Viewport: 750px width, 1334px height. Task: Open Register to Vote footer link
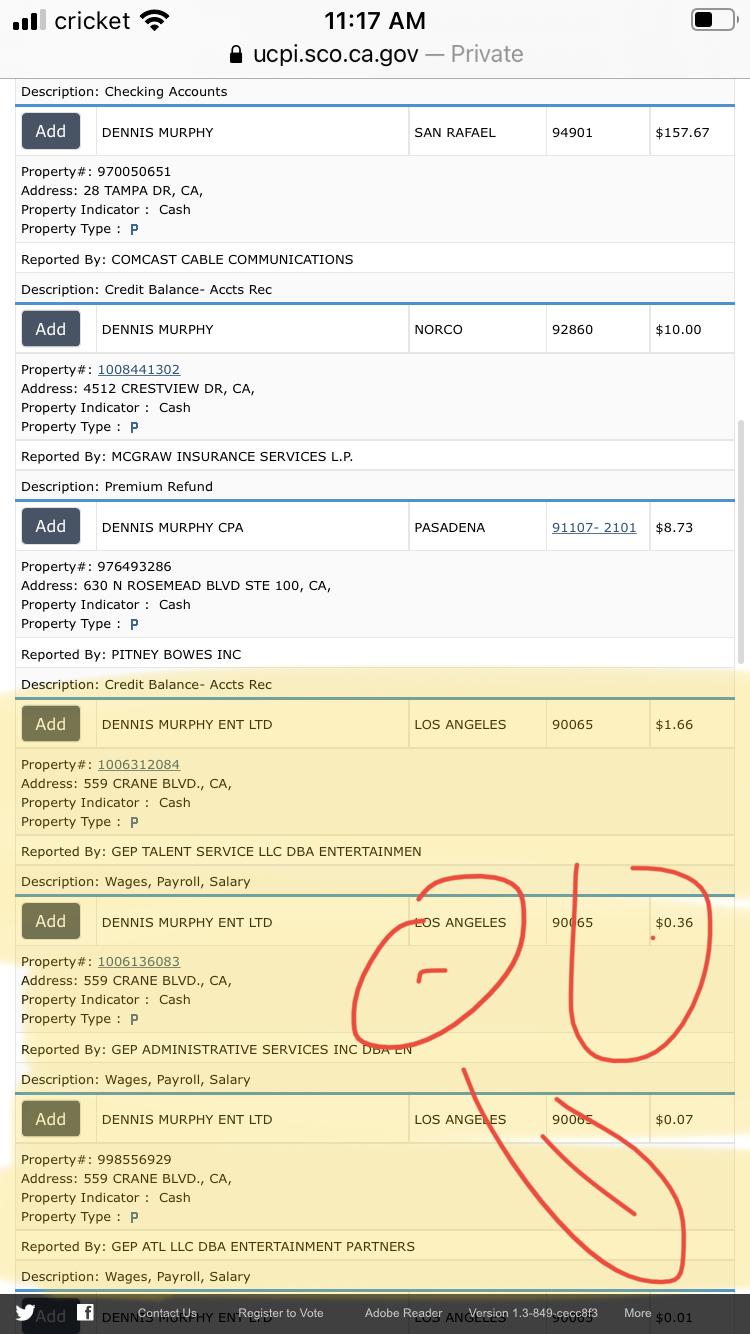[281, 1313]
